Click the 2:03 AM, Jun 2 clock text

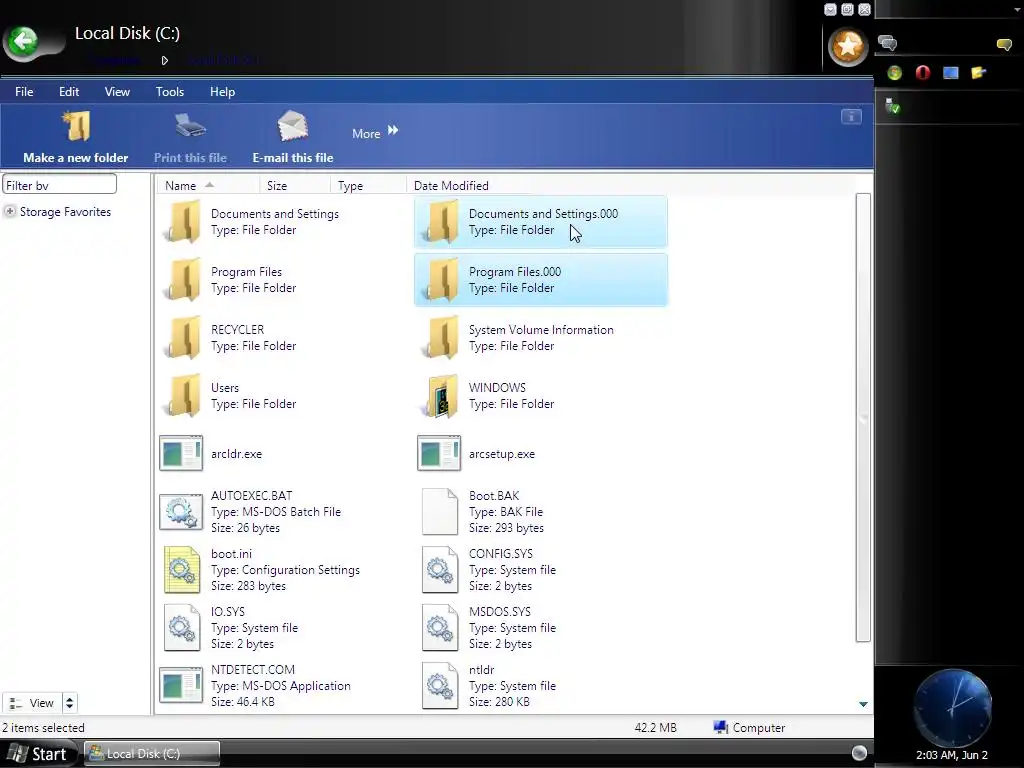point(952,755)
